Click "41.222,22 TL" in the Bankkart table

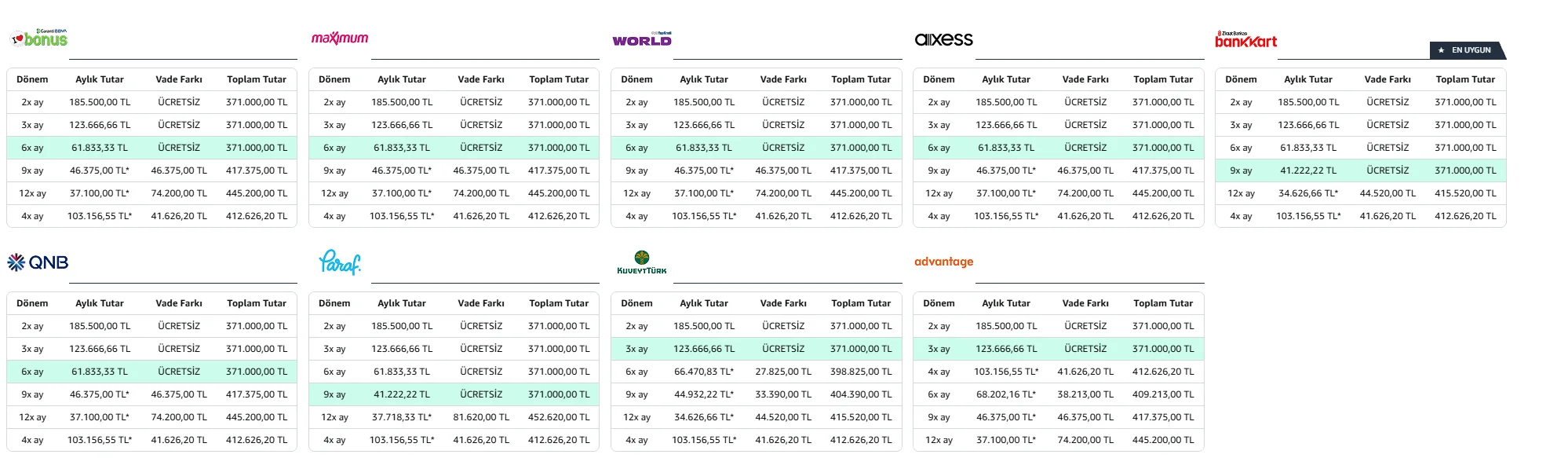coord(1308,170)
